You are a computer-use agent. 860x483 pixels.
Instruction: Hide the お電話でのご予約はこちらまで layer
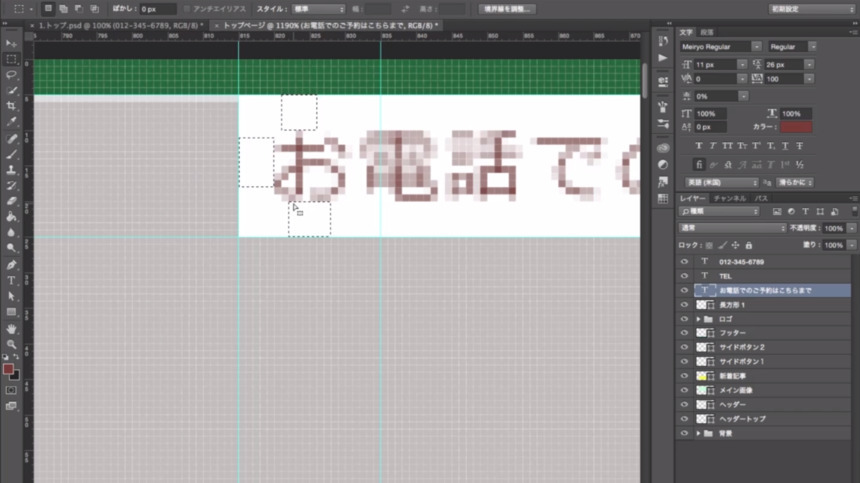tap(684, 290)
